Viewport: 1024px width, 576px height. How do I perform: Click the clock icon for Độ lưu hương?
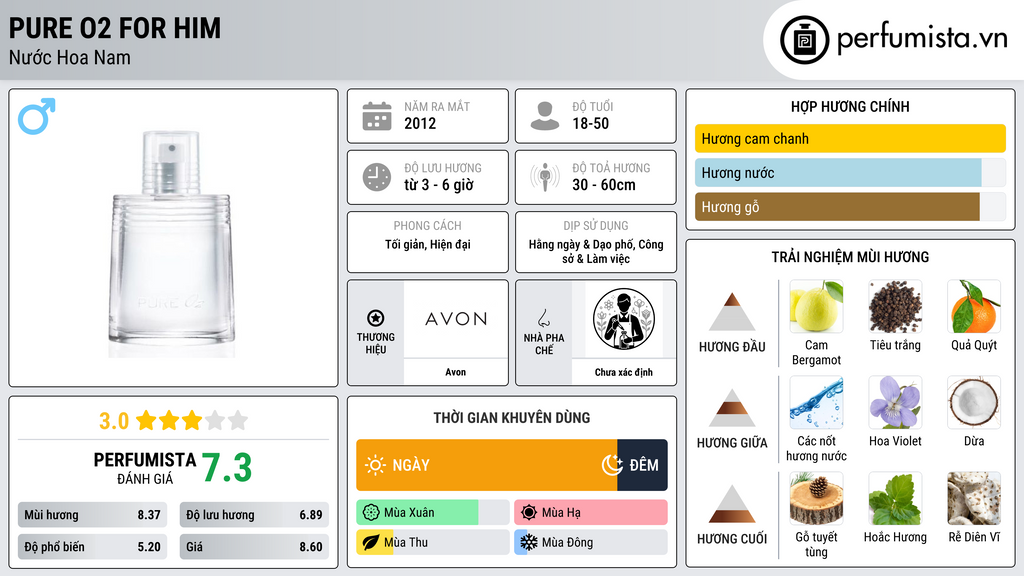click(377, 177)
